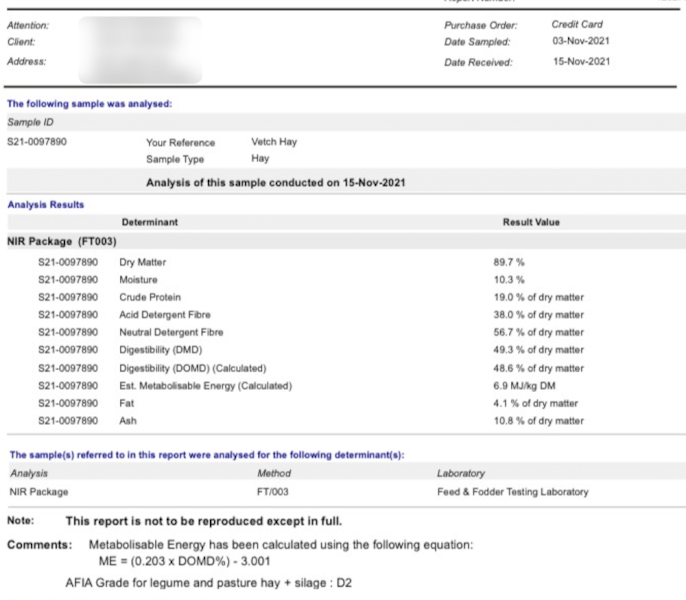This screenshot has height=600, width=686.
Task: Select the Feed & Fodder Testing Laboratory text
Action: [x=512, y=491]
